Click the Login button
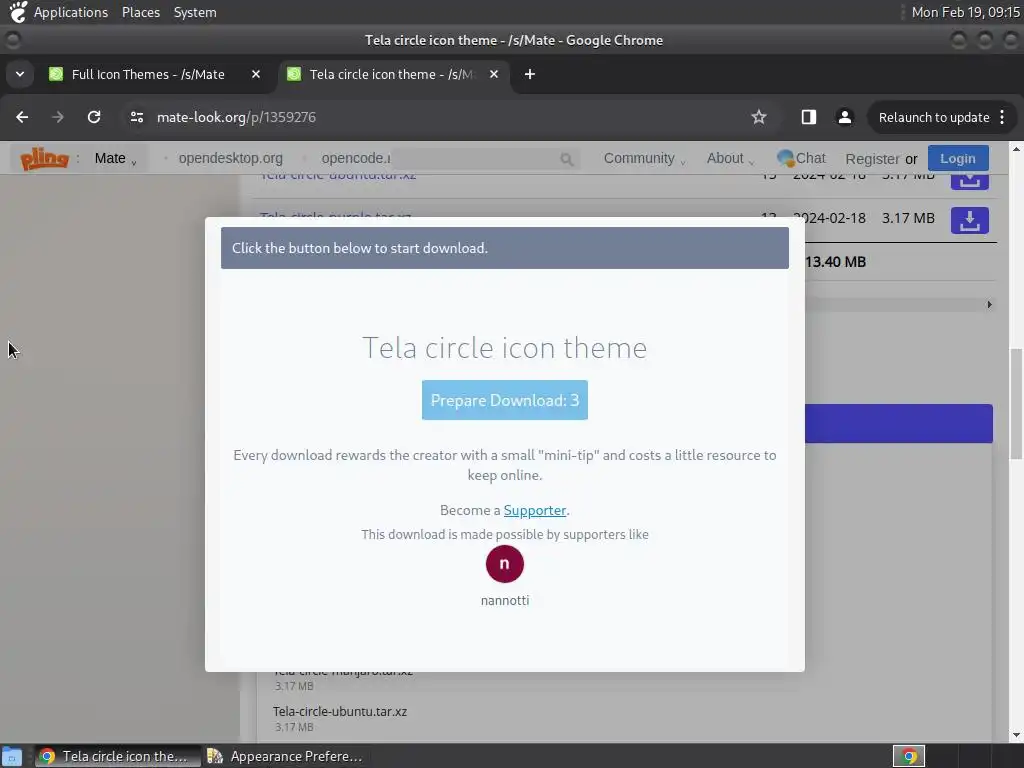 click(x=957, y=158)
